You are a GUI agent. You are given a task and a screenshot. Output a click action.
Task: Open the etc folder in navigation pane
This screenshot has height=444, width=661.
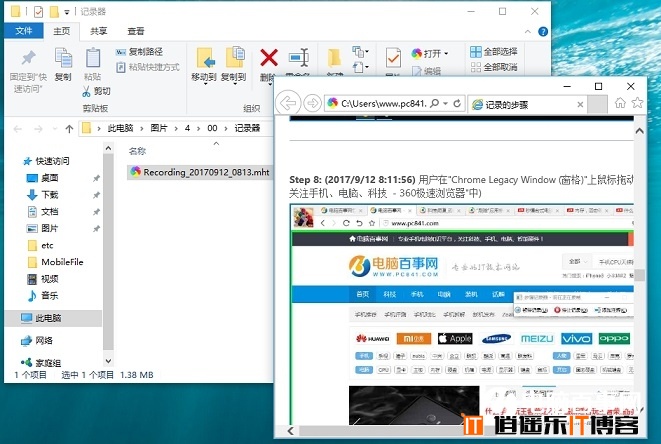click(x=40, y=245)
